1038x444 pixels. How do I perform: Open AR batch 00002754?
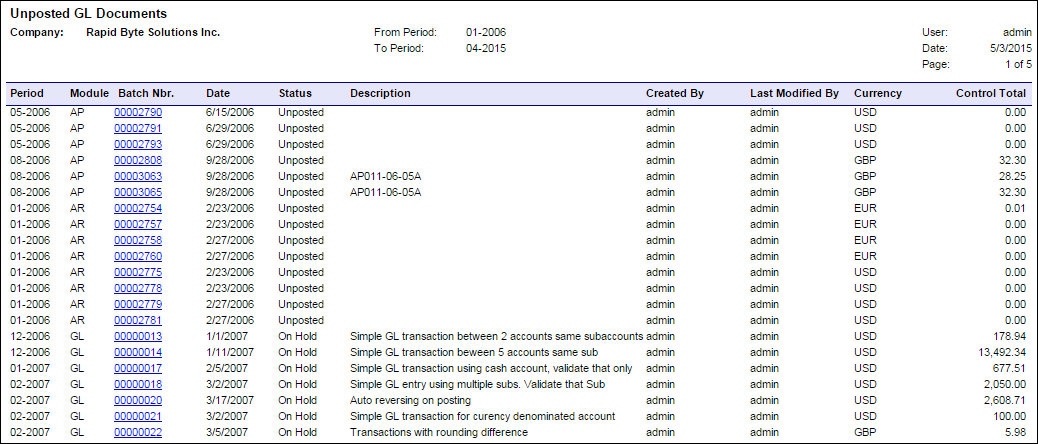[138, 209]
